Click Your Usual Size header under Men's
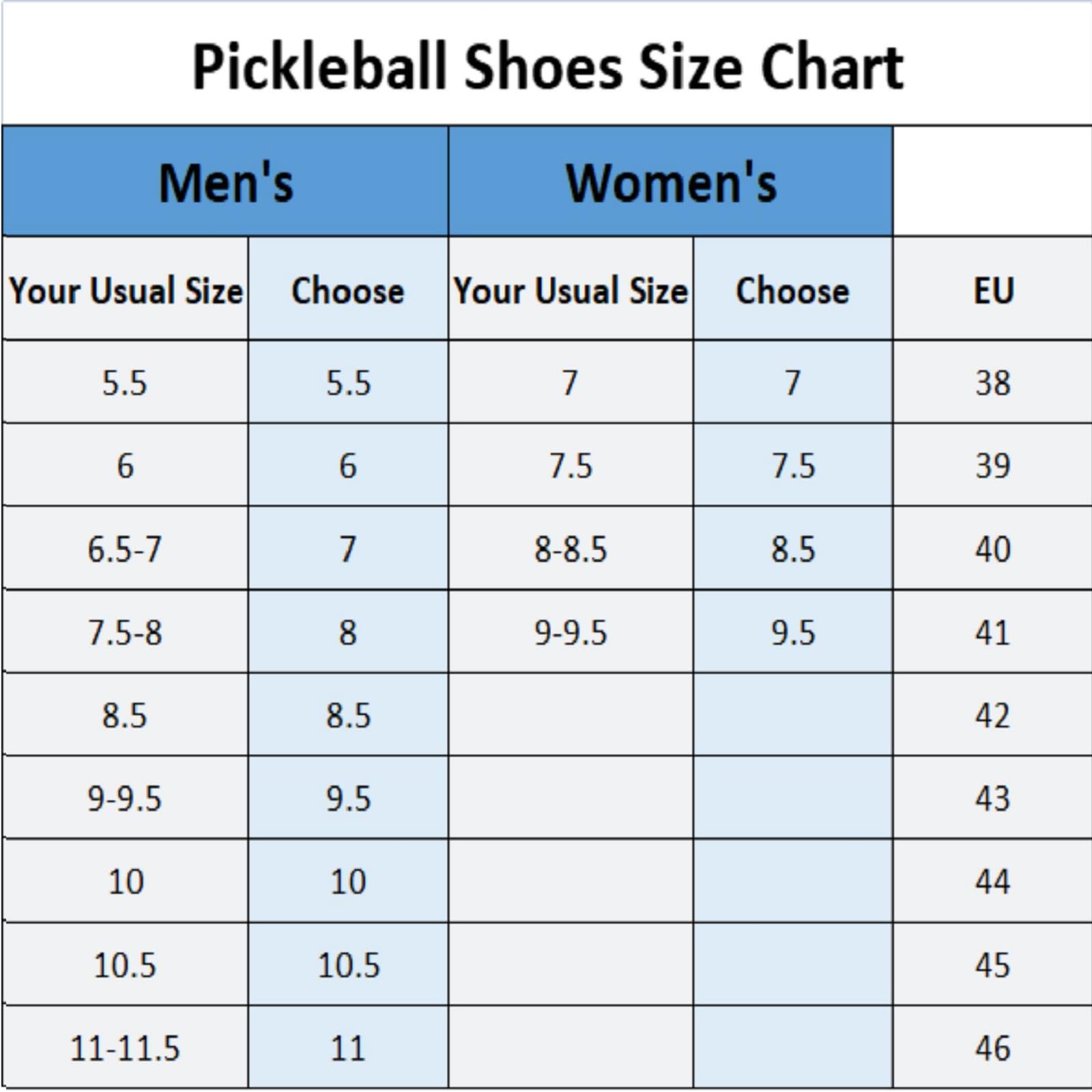Viewport: 1092px width, 1092px height. 126,291
